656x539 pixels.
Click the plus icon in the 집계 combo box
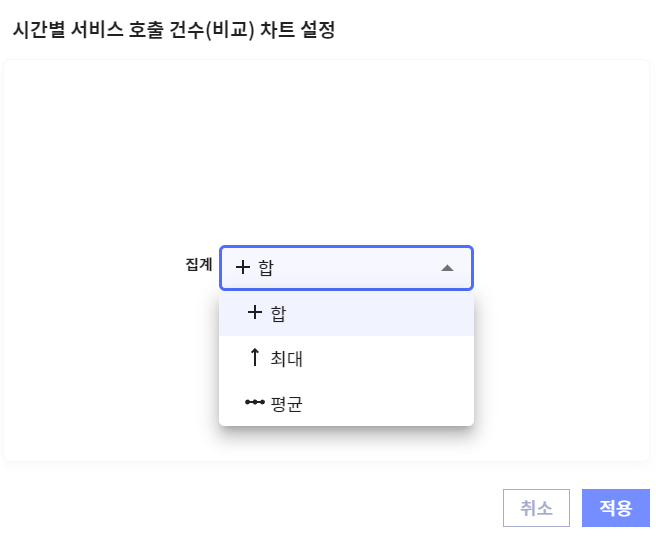243,268
